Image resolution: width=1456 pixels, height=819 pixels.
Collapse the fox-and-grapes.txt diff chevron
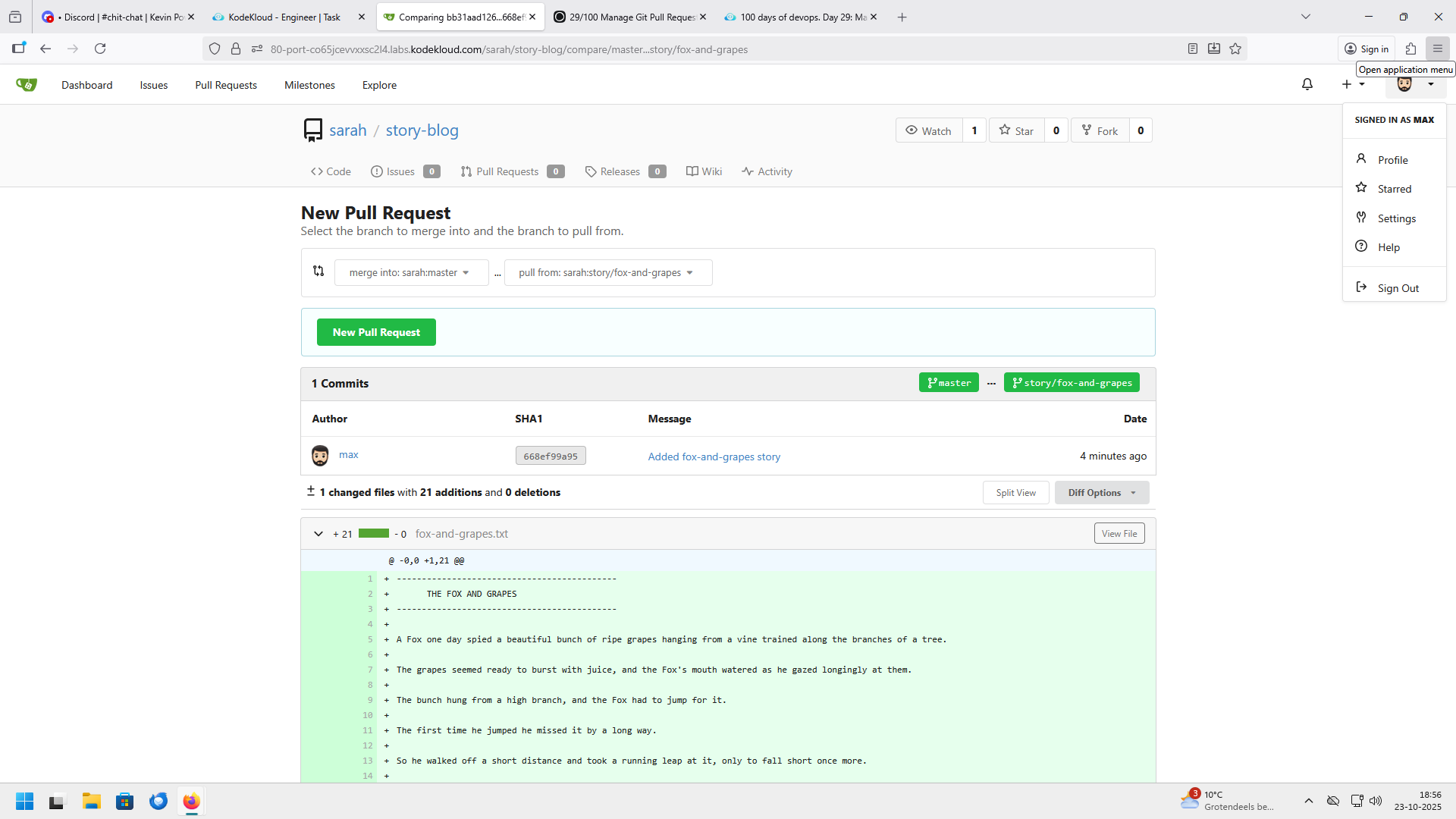coord(318,535)
